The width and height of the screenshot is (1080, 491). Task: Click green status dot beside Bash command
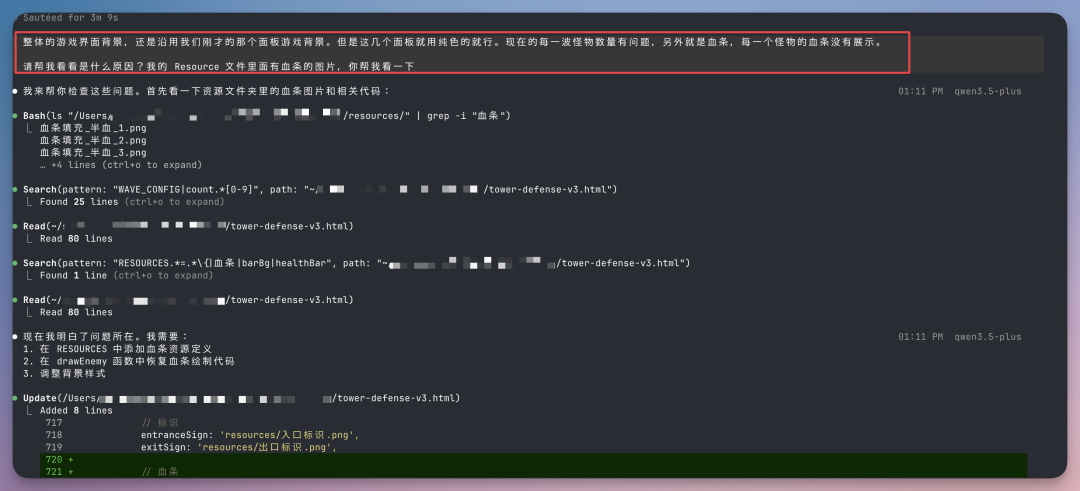pos(14,116)
